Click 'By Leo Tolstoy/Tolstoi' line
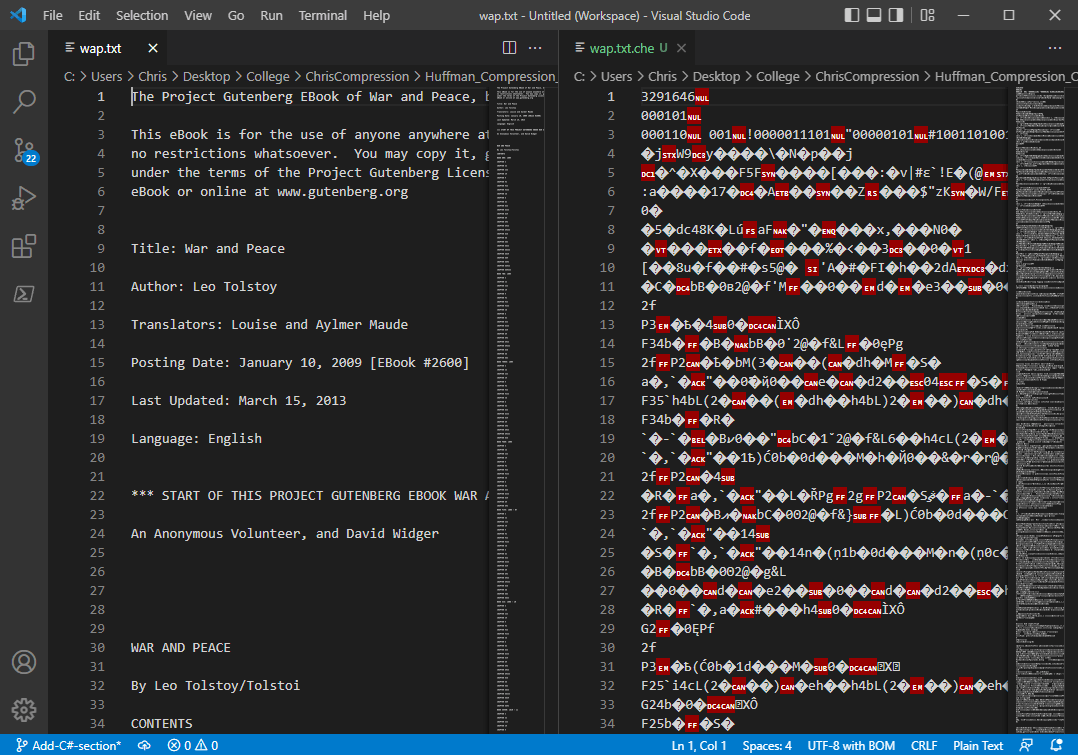The height and width of the screenshot is (755, 1078). click(x=215, y=686)
